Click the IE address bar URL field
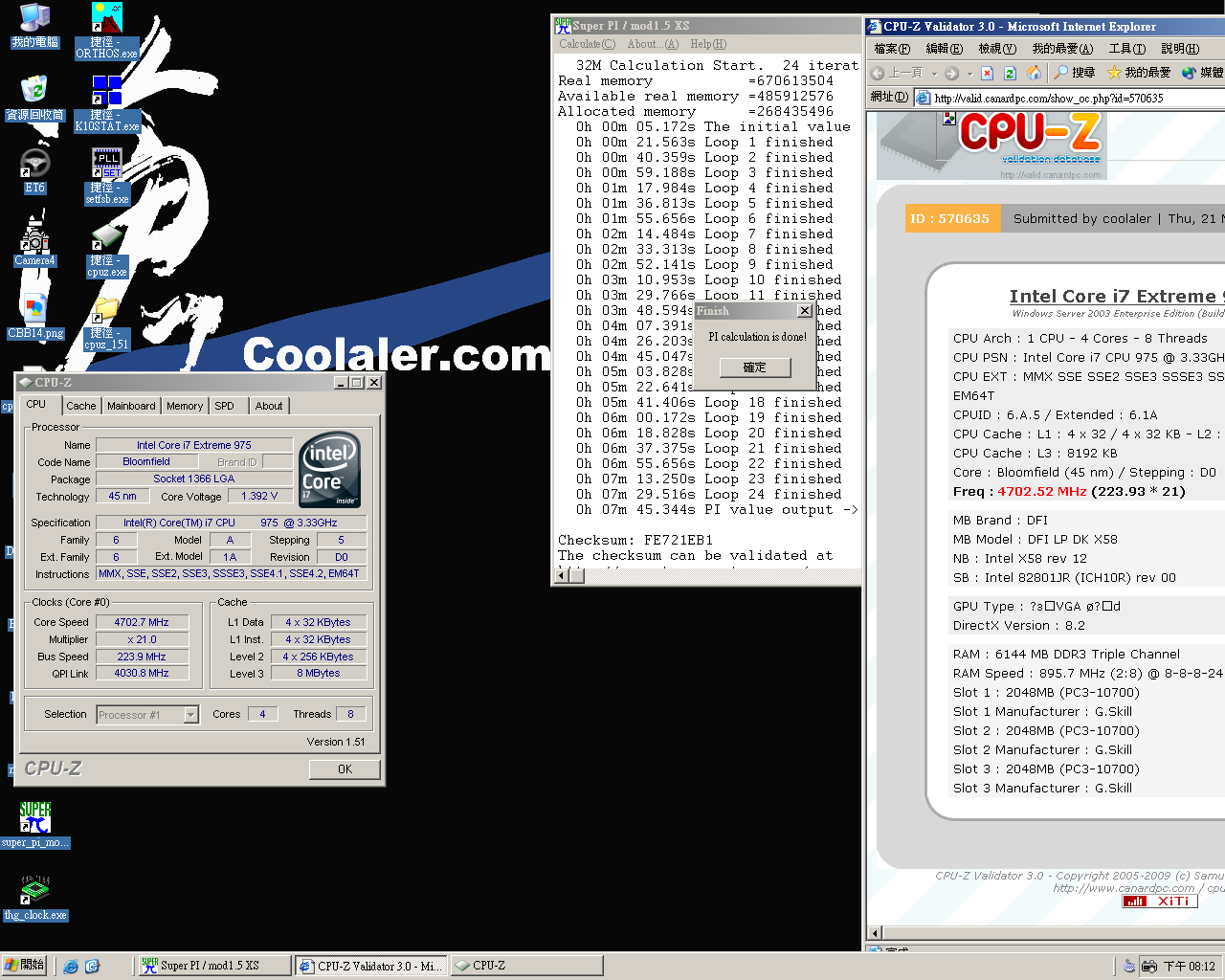 tap(1070, 98)
